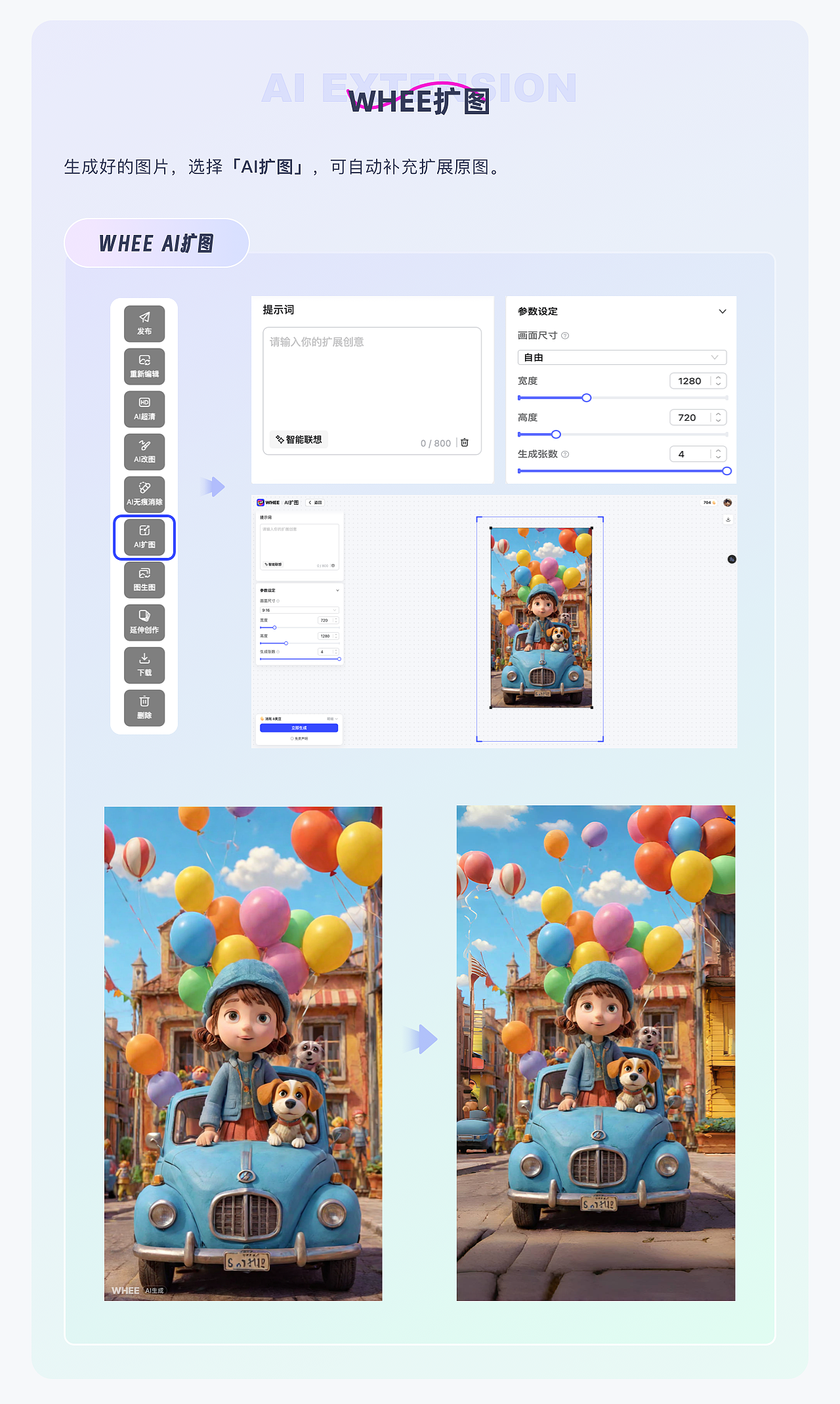Tick the 免责声明 checkbox in the small editor
The image size is (840, 1404).
coord(292,738)
